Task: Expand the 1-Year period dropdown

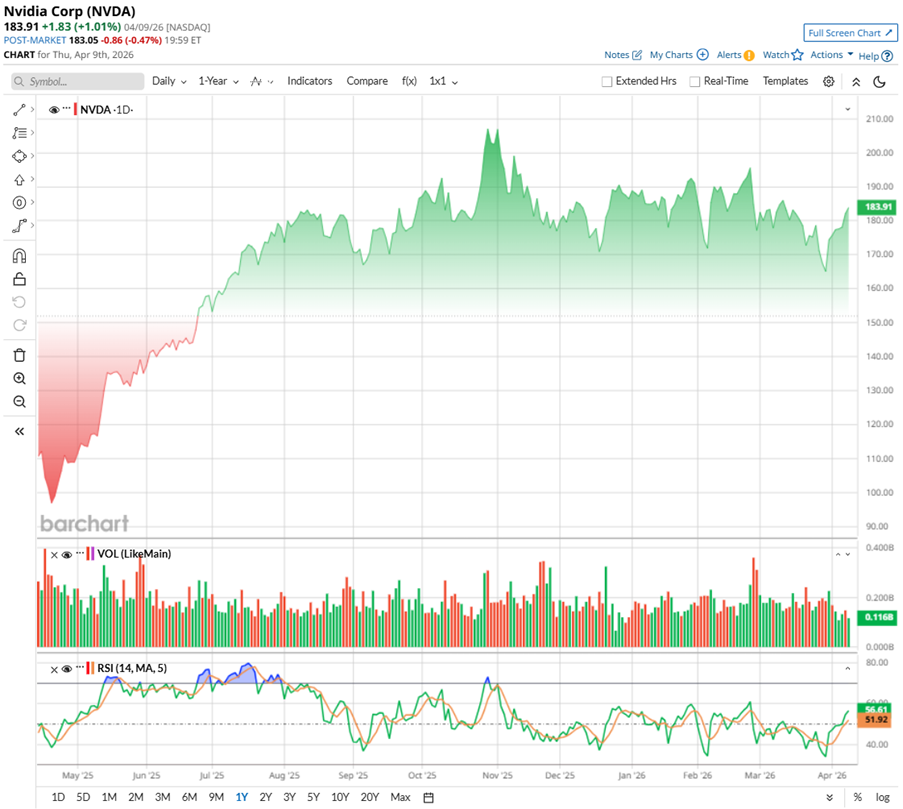Action: 218,82
